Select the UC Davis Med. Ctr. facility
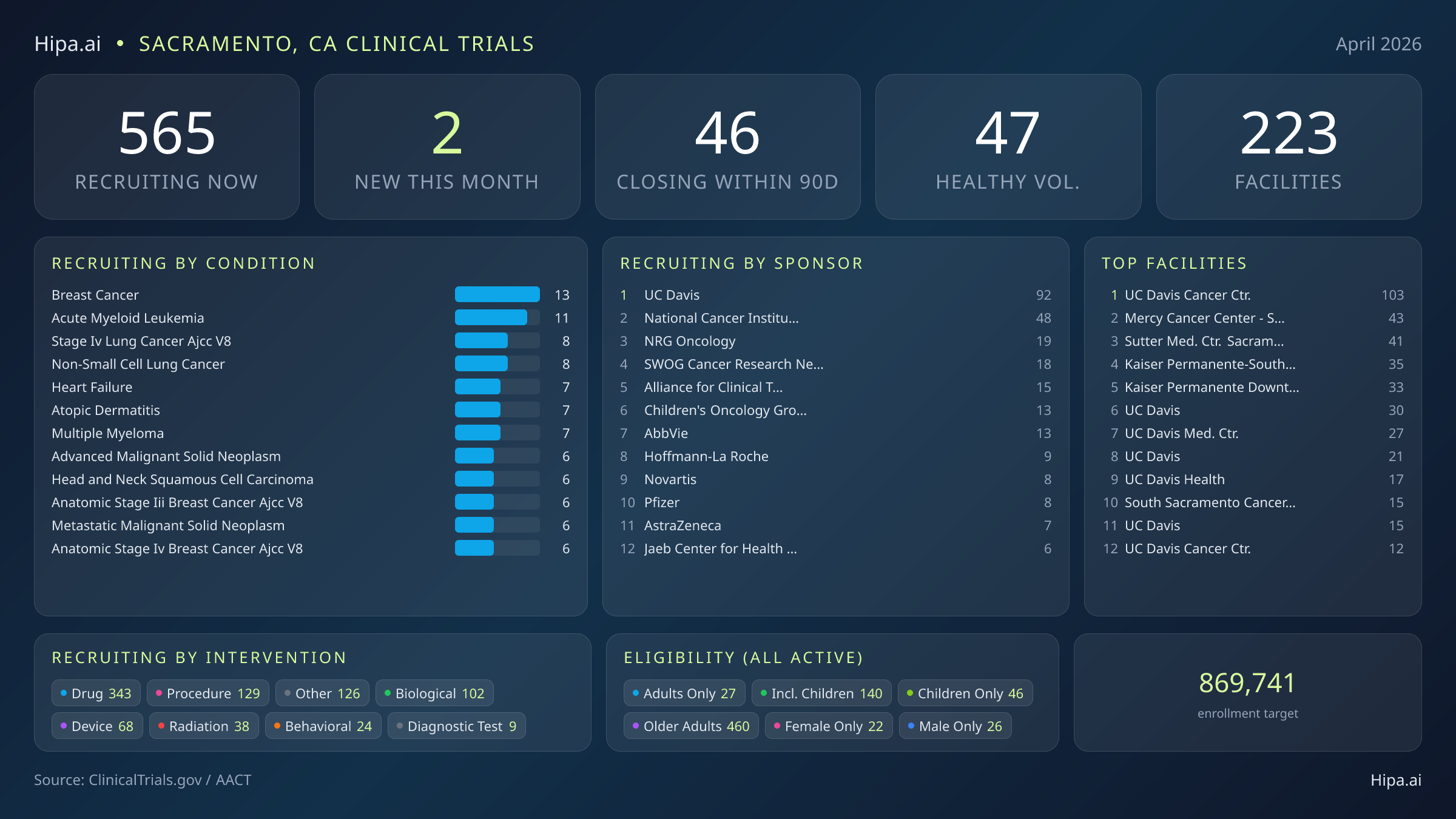 tap(1253, 433)
